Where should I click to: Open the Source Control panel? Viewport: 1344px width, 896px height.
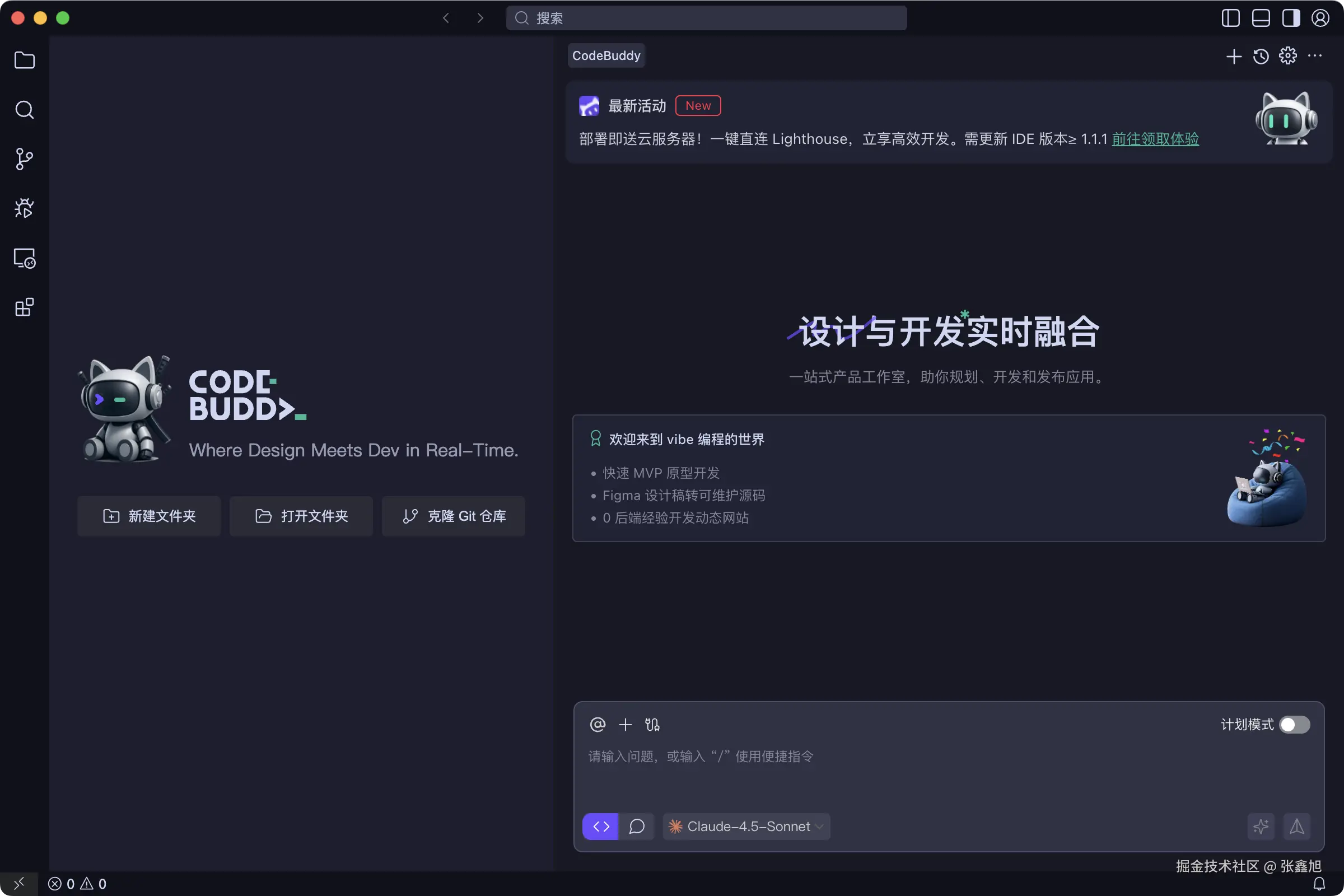(25, 159)
